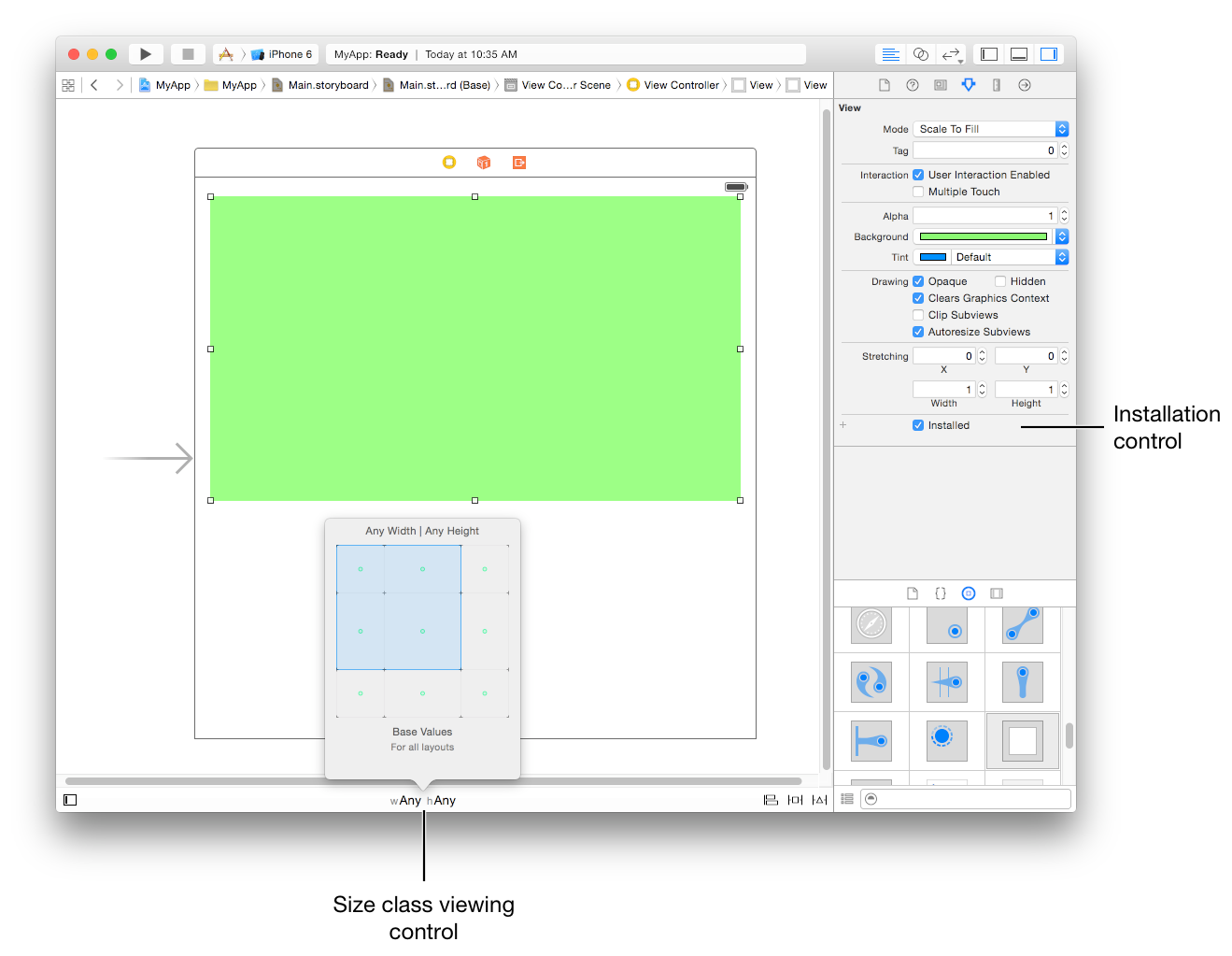
Task: Enable Multiple Touch
Action: [918, 192]
